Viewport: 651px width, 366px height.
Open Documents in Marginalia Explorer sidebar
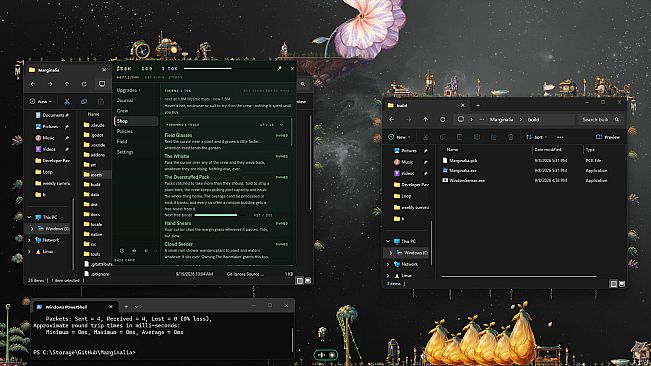(52, 115)
